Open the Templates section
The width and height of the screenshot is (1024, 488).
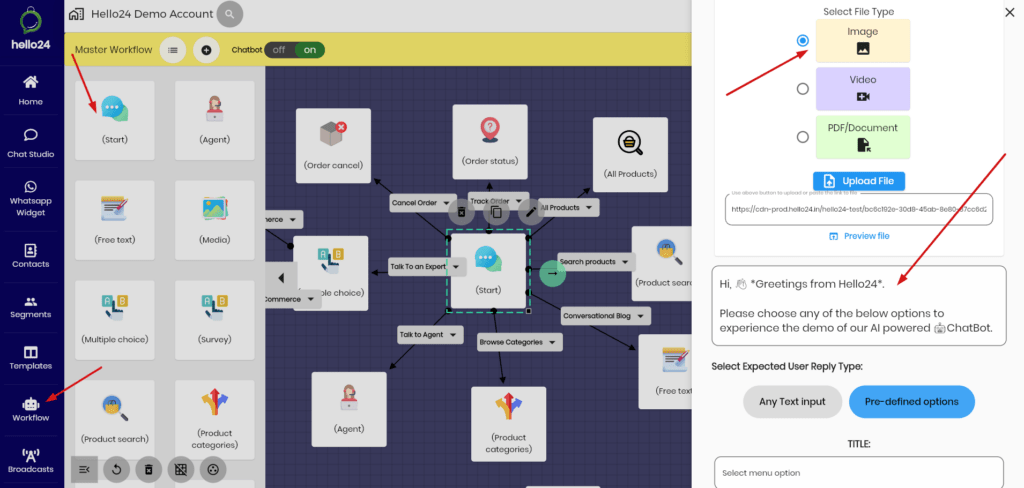pos(30,357)
